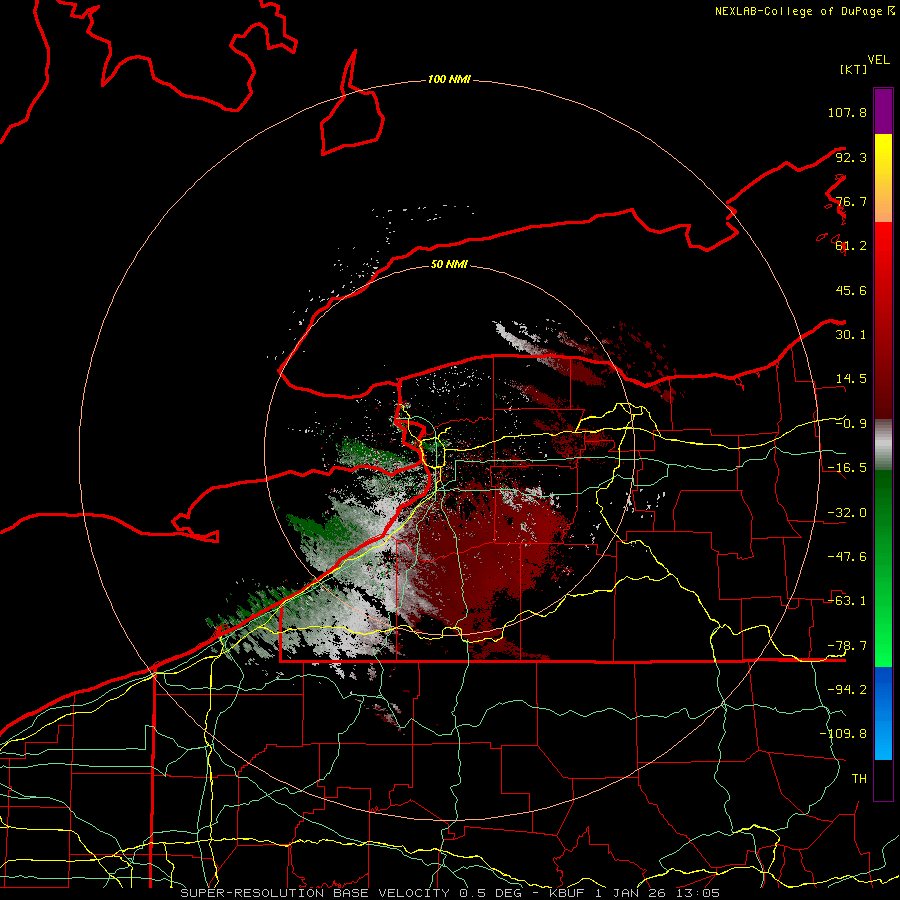Click the 30.1 velocity scale value
The height and width of the screenshot is (900, 900).
point(851,335)
